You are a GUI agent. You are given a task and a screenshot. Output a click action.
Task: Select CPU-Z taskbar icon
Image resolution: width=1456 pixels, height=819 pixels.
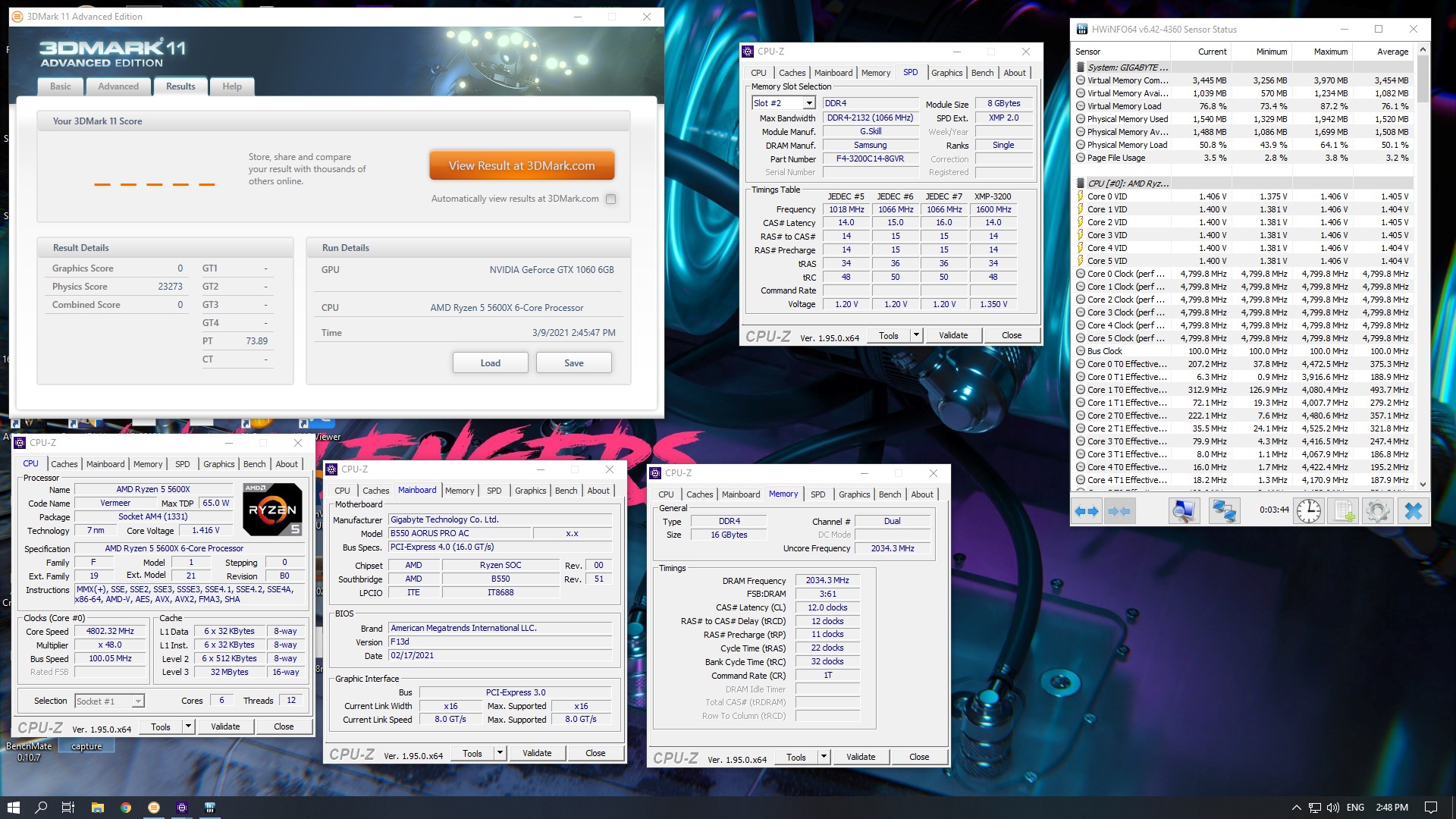click(182, 807)
